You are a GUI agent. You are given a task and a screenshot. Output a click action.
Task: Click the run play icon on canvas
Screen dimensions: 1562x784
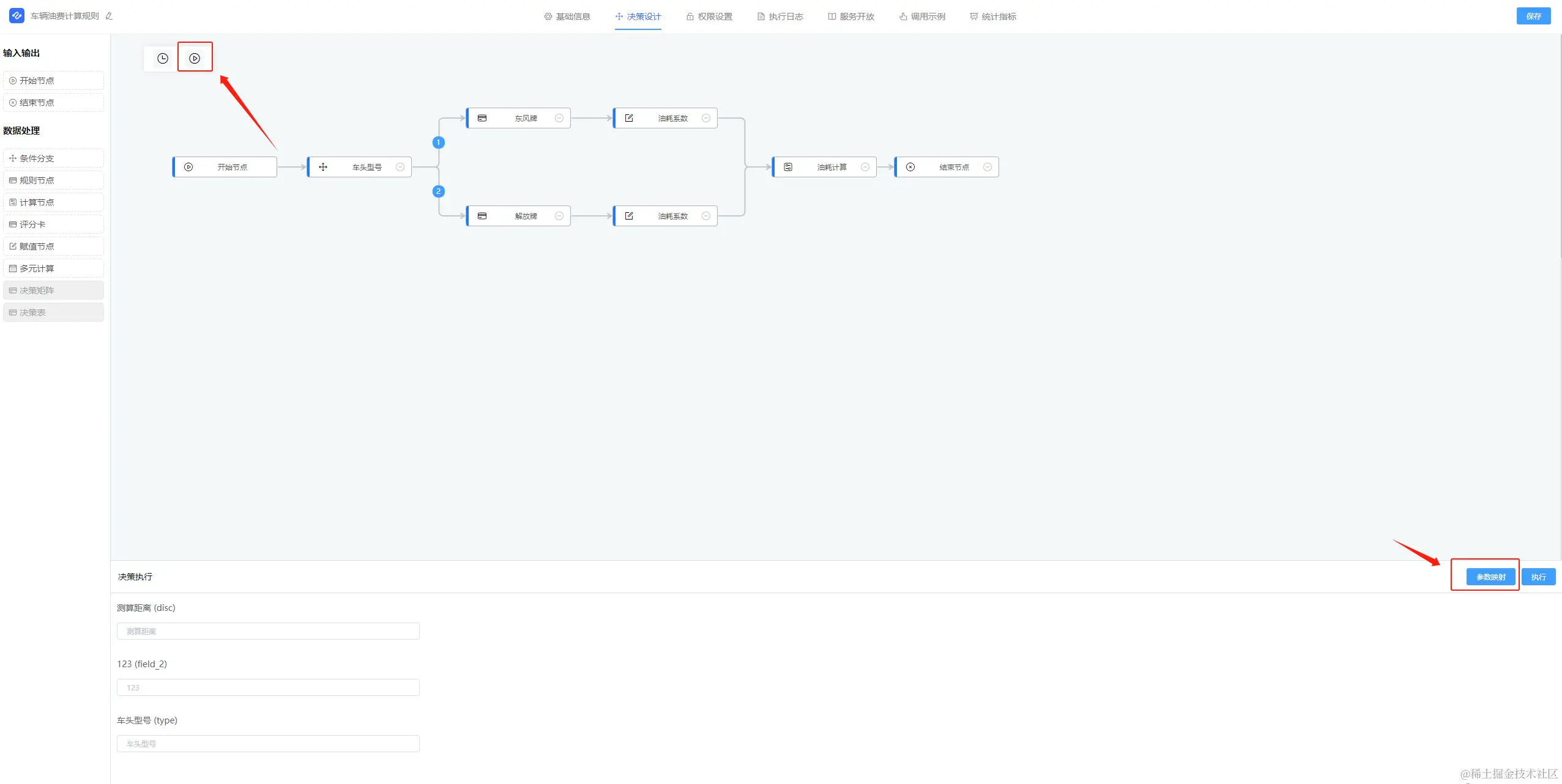[195, 59]
